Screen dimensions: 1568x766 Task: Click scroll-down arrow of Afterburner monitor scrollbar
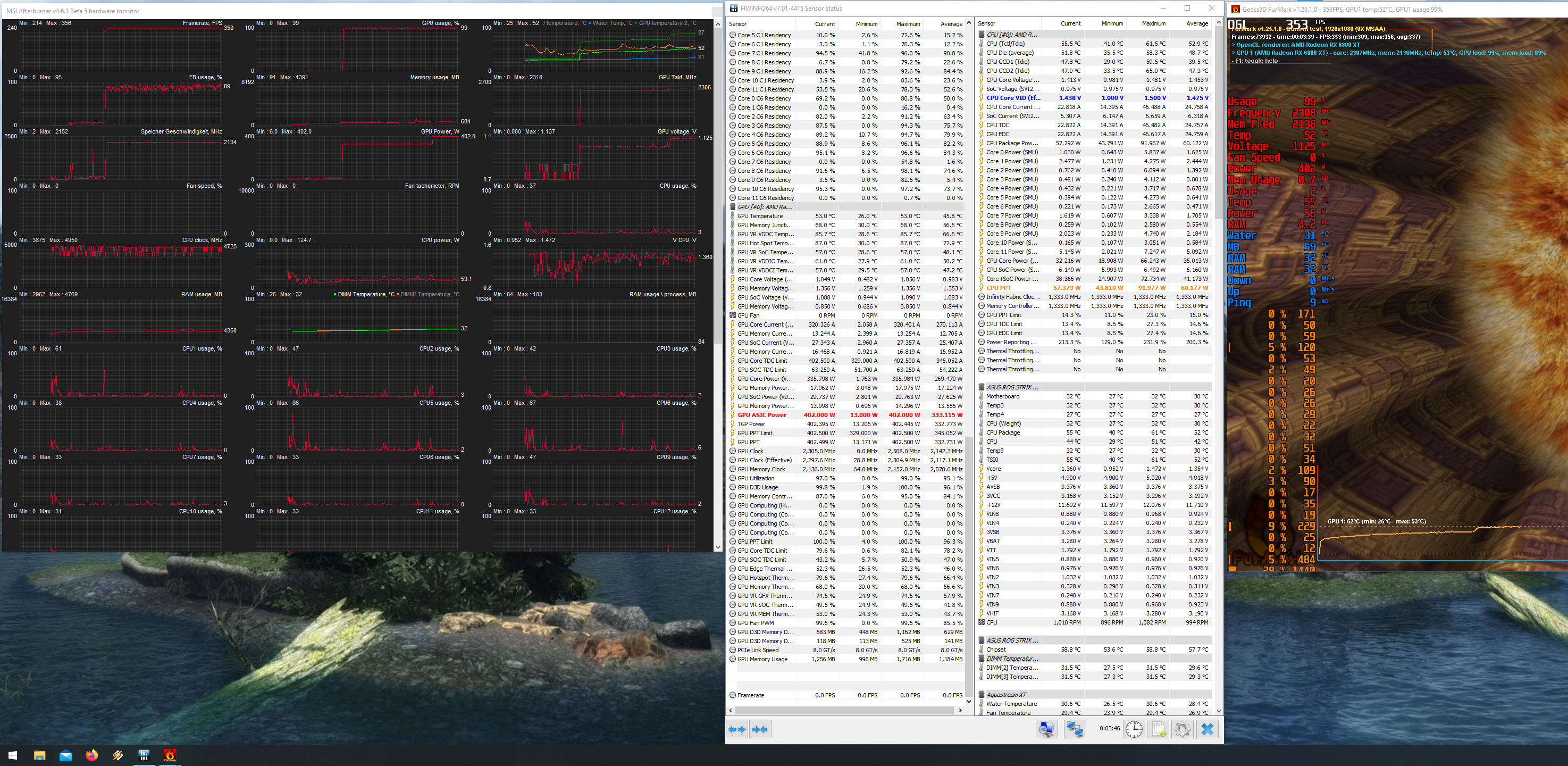click(x=718, y=547)
